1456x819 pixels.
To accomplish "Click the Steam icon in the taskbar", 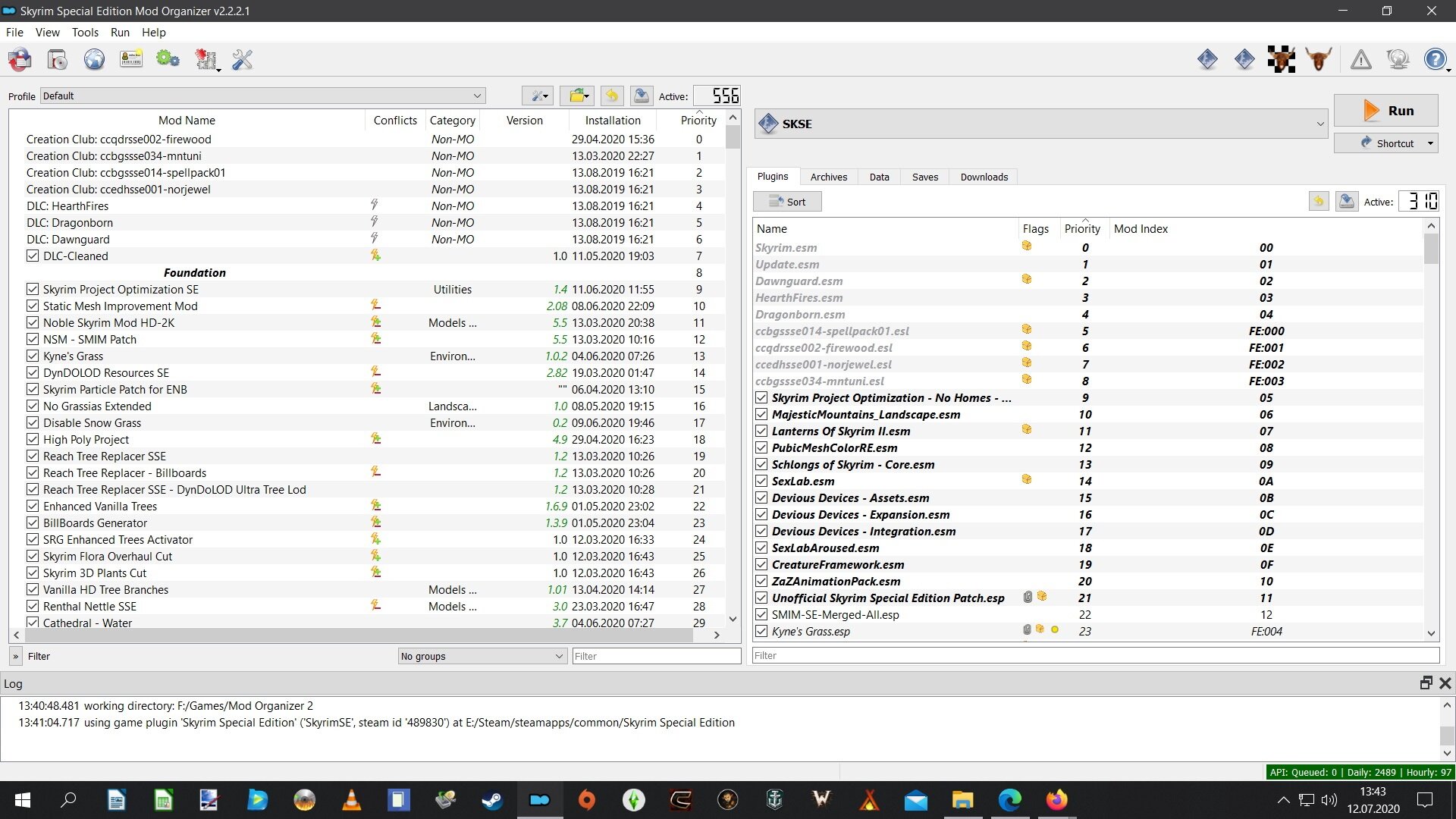I will point(492,799).
